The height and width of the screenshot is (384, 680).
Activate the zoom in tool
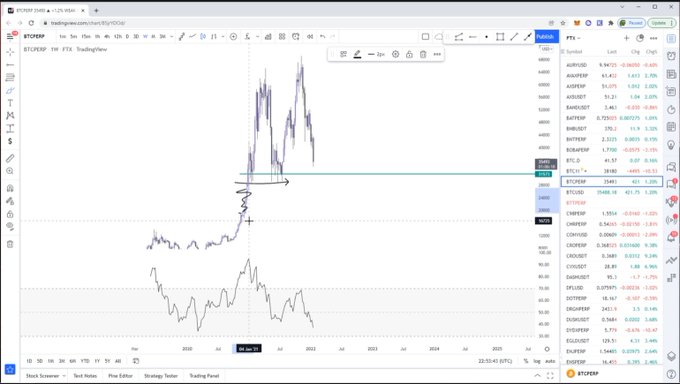pyautogui.click(x=10, y=171)
